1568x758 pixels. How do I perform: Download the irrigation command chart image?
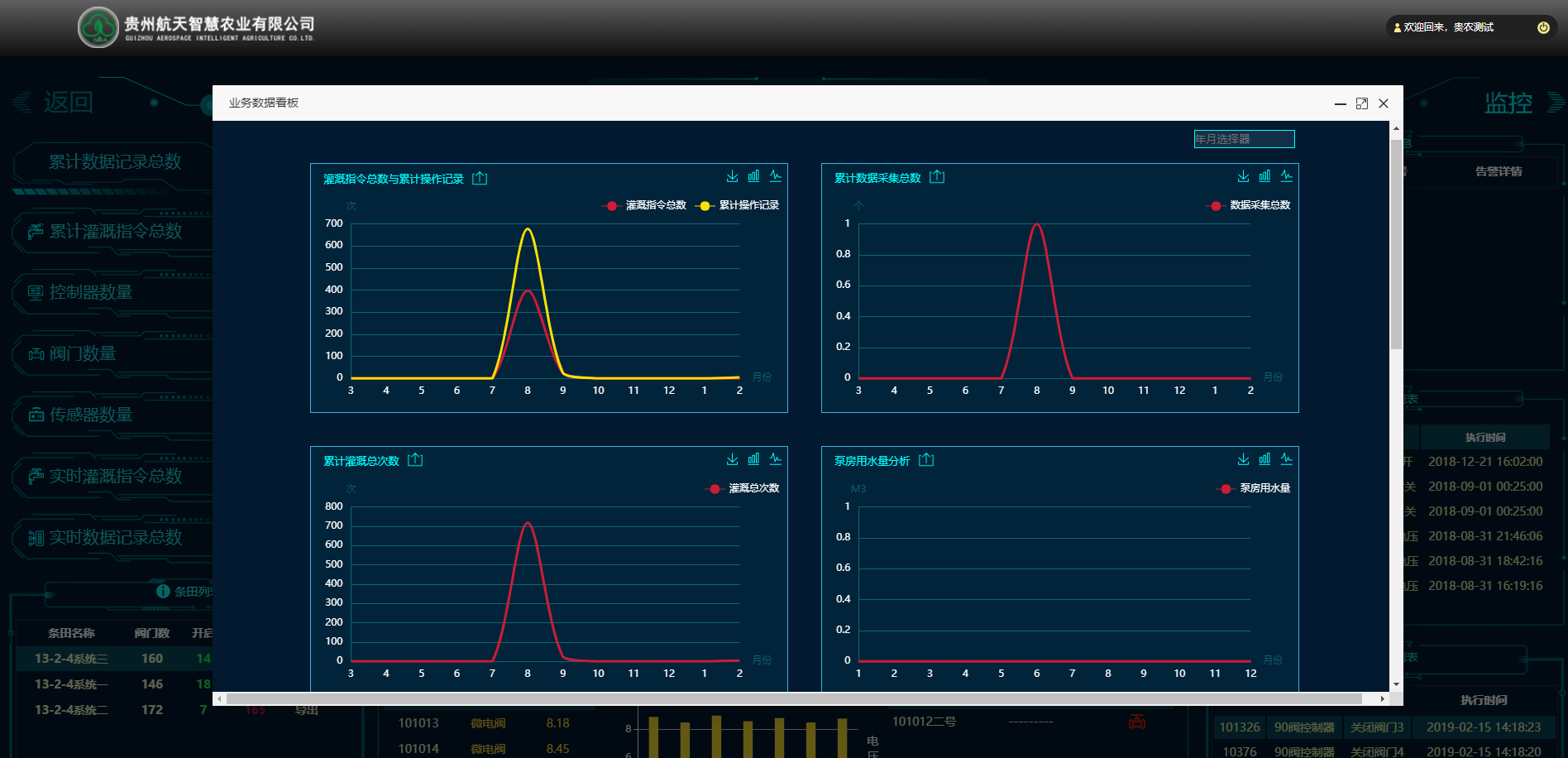pos(732,176)
